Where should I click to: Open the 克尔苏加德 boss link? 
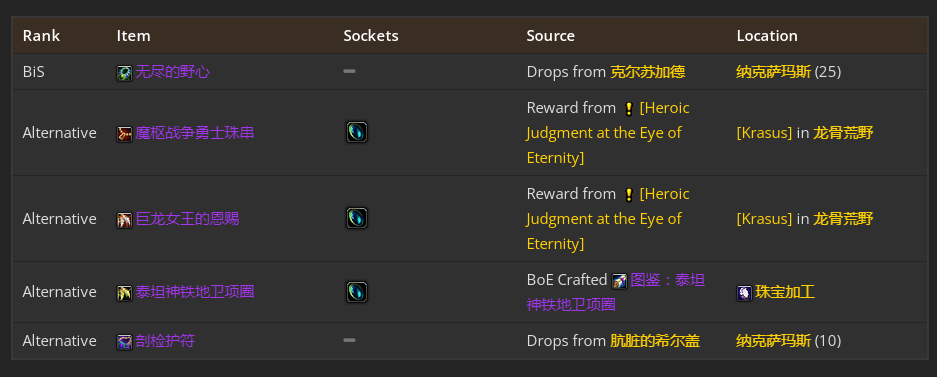coord(647,72)
